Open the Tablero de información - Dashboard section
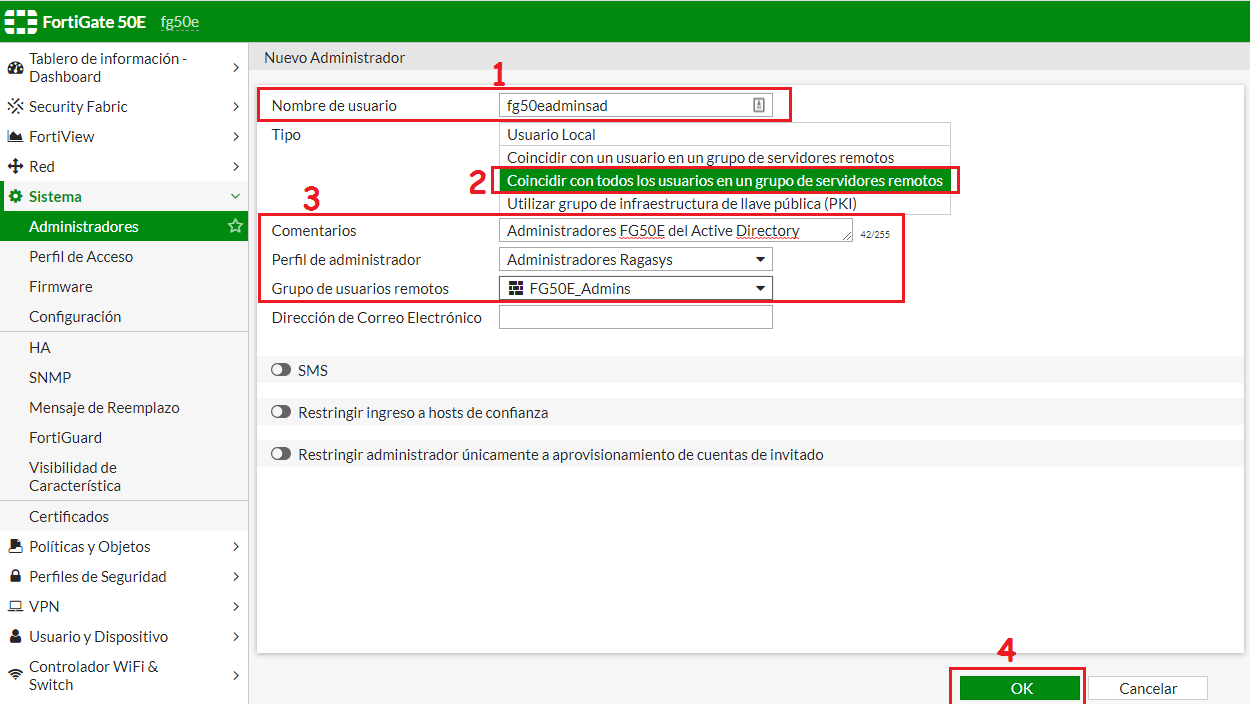 (x=16, y=67)
